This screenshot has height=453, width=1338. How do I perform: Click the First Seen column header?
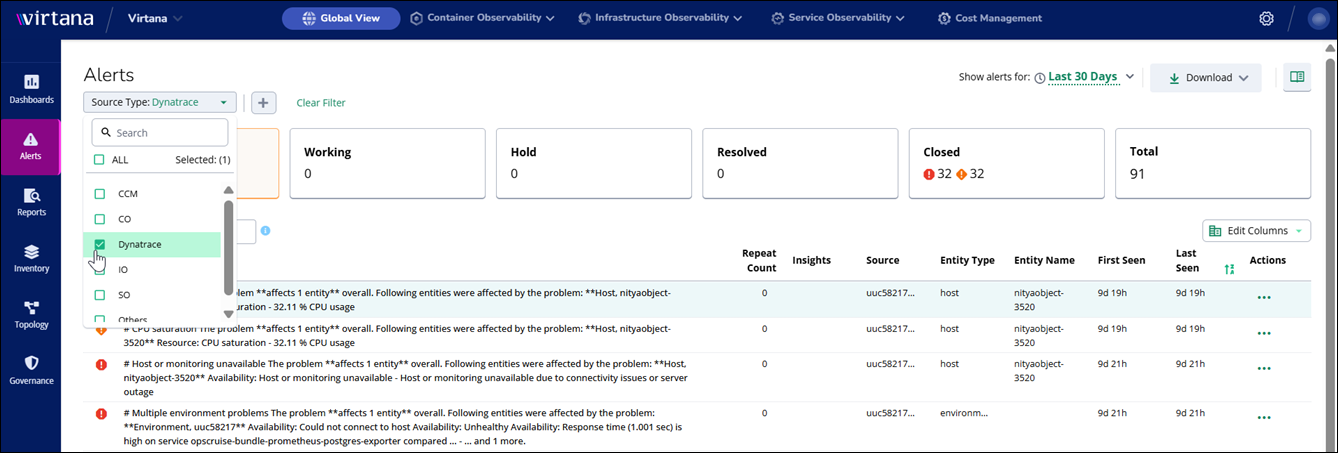click(1121, 260)
